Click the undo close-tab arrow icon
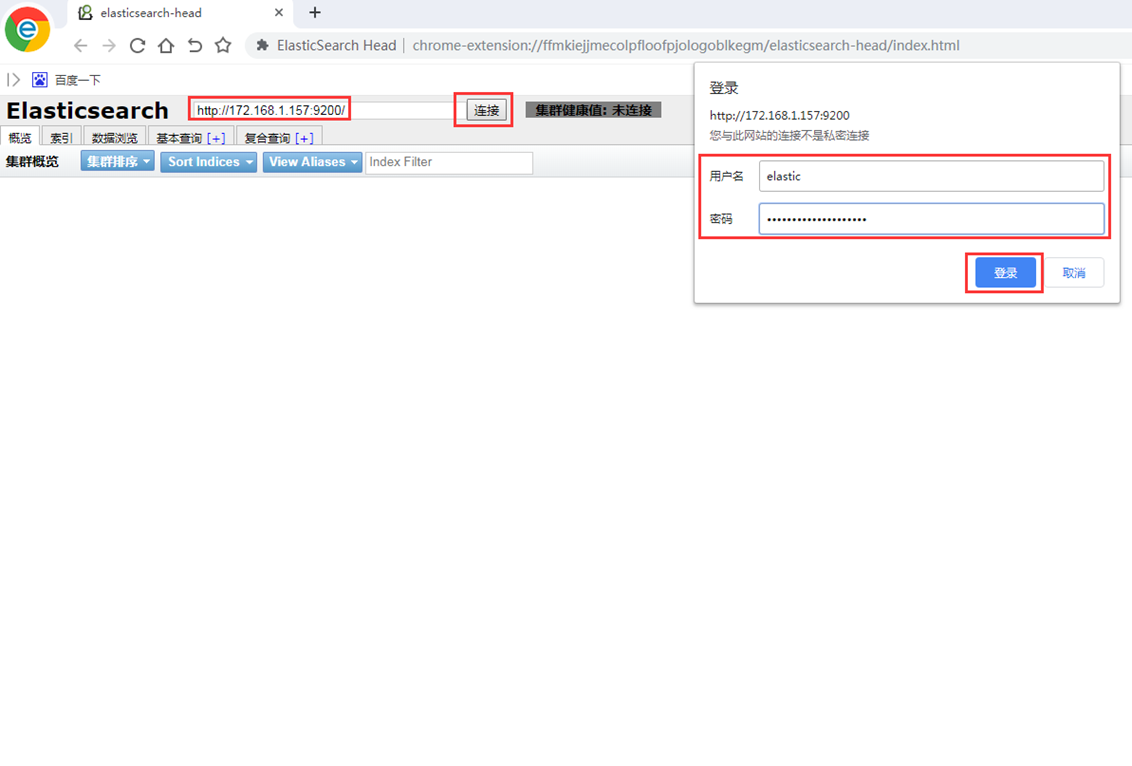This screenshot has height=766, width=1132. (x=195, y=45)
